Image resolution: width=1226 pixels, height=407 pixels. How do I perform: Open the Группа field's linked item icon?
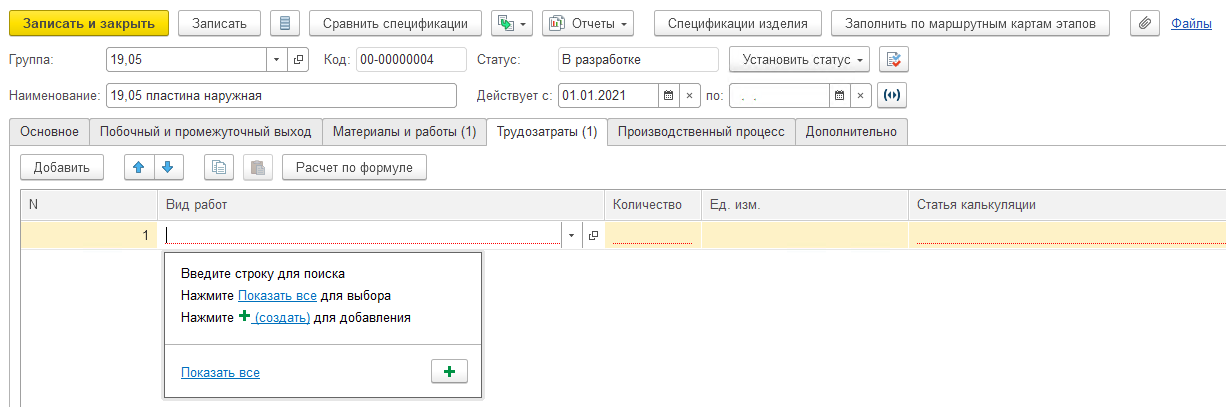tap(298, 60)
